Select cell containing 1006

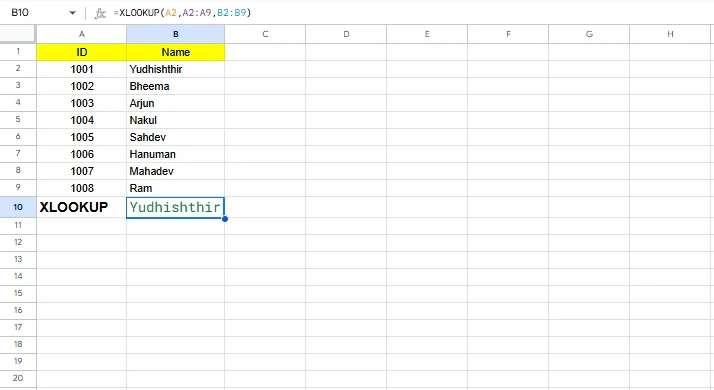click(82, 154)
